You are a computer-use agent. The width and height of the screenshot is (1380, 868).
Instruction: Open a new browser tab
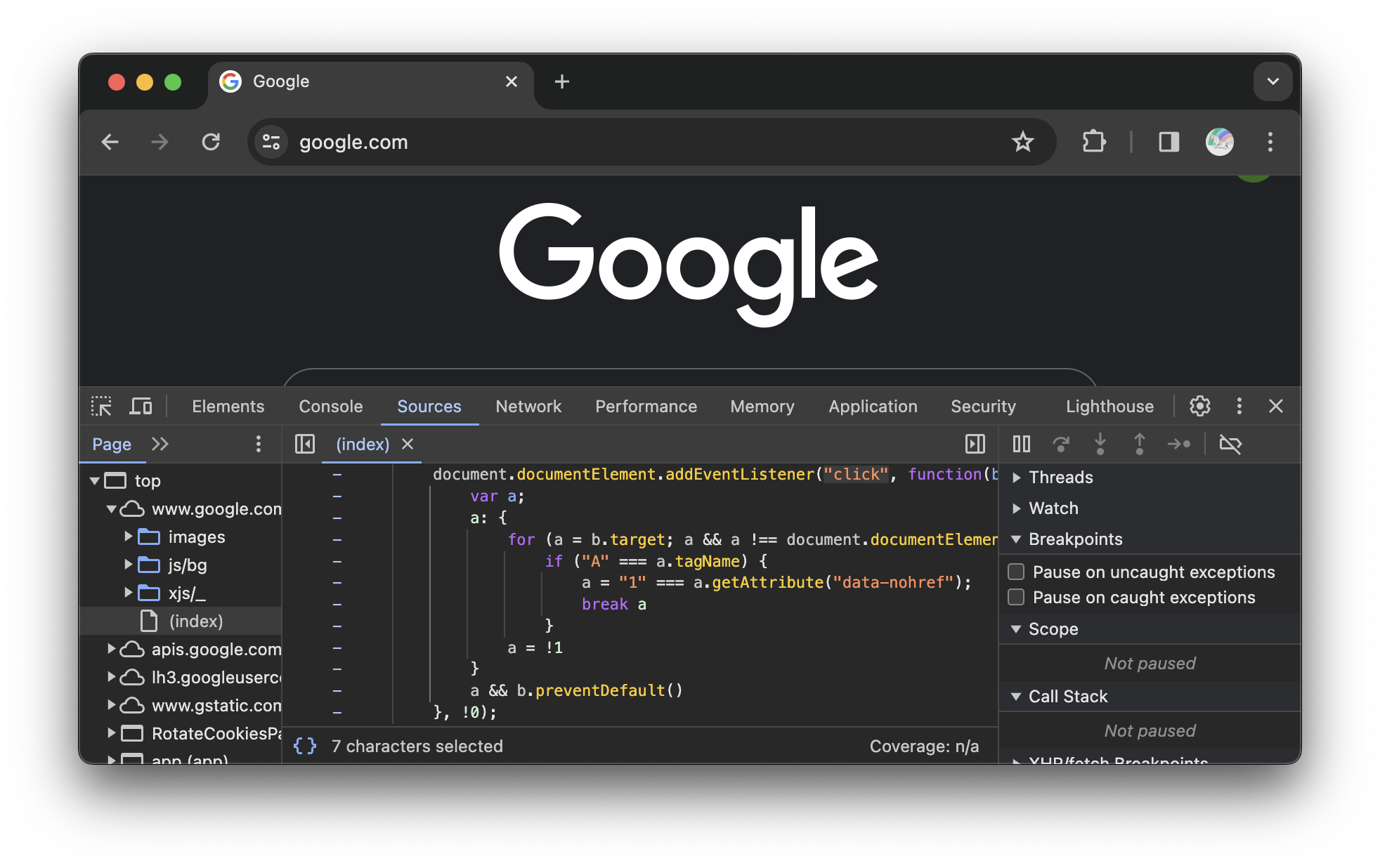click(x=562, y=81)
